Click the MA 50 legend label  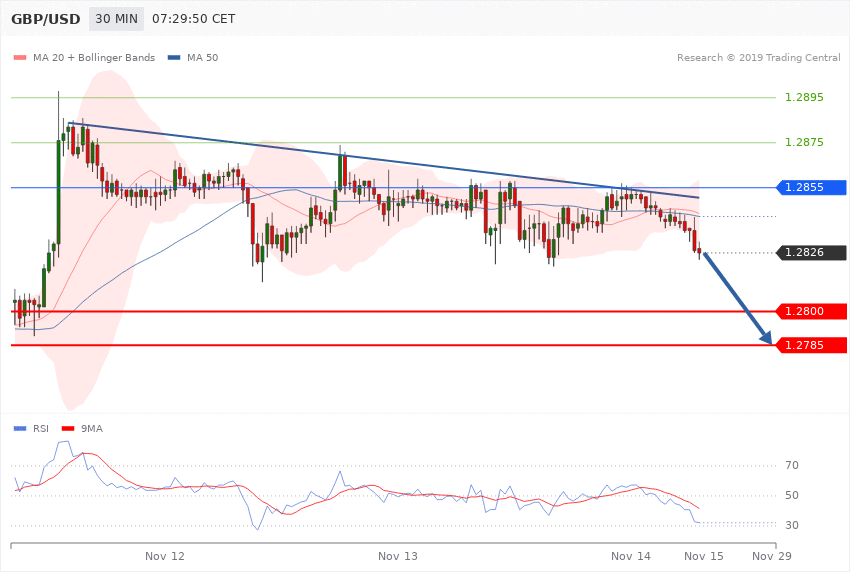(203, 57)
